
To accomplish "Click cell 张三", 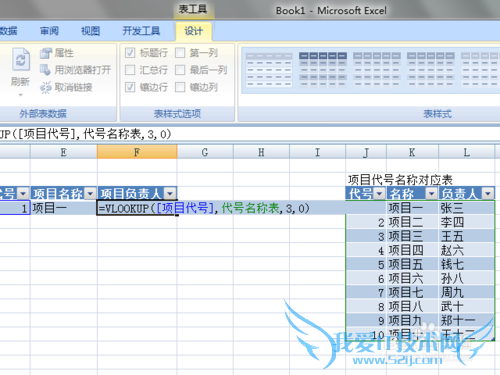I will tap(467, 208).
